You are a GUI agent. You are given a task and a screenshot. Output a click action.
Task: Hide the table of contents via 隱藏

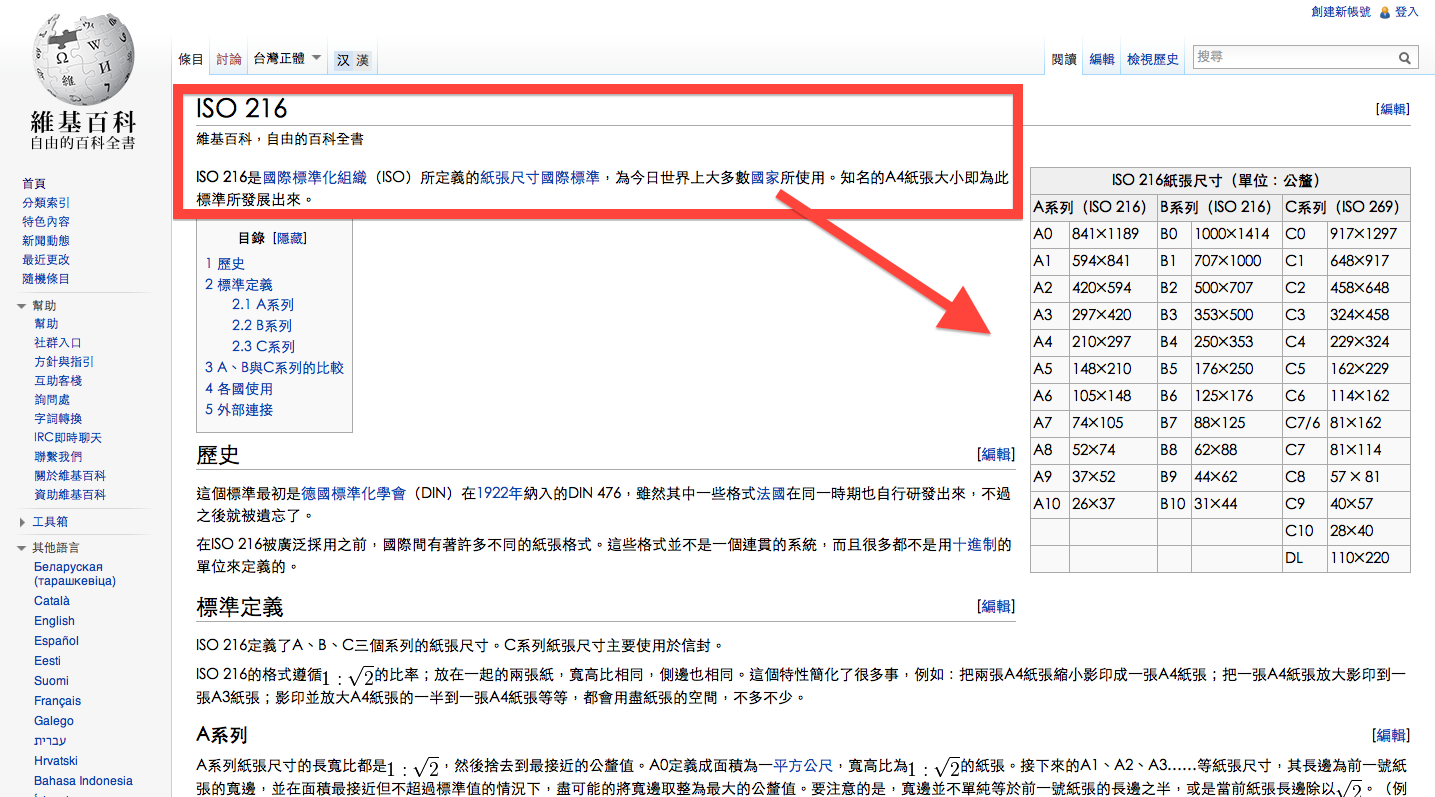point(290,238)
